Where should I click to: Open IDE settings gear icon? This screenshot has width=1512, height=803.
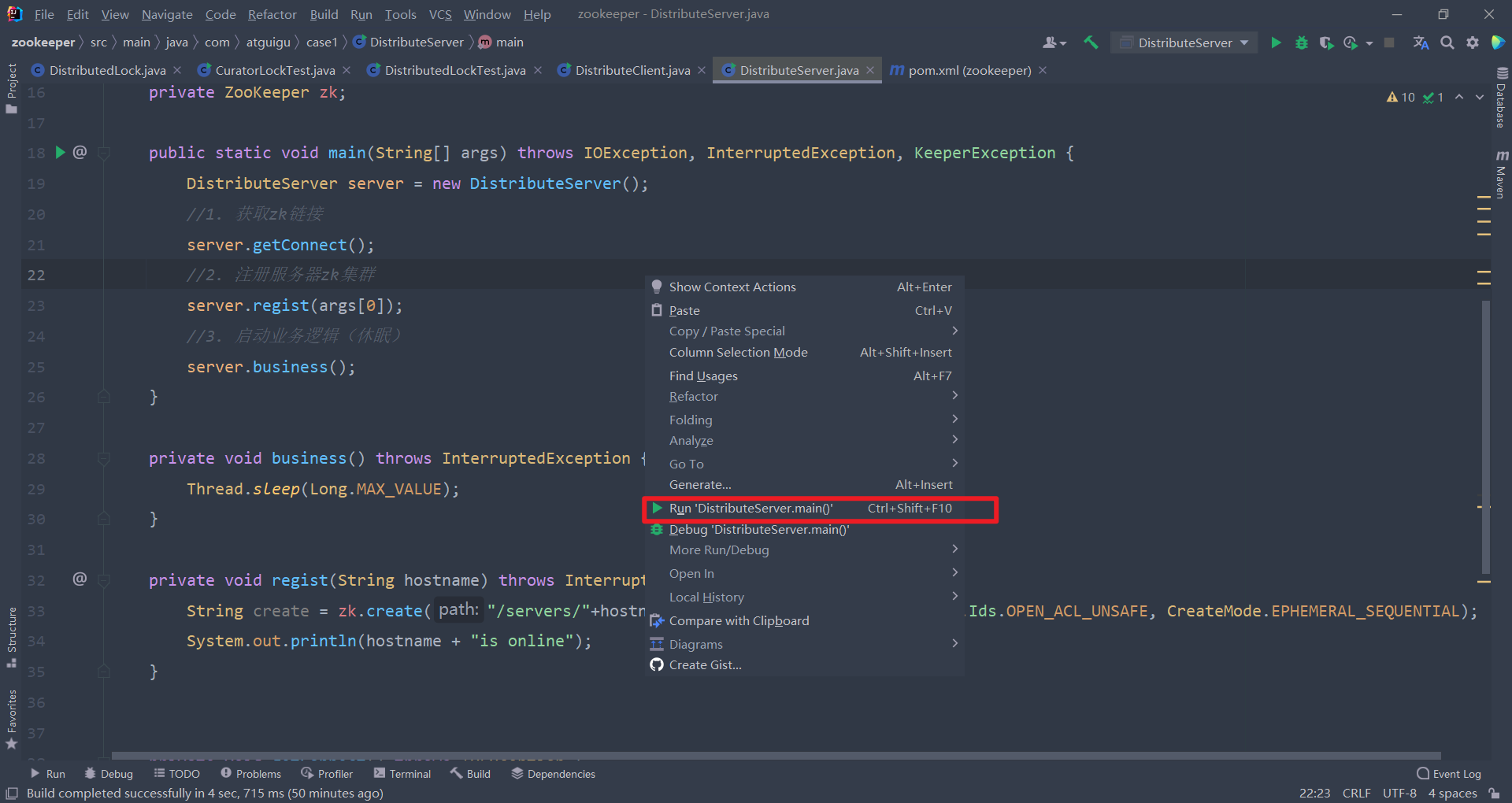click(x=1473, y=43)
